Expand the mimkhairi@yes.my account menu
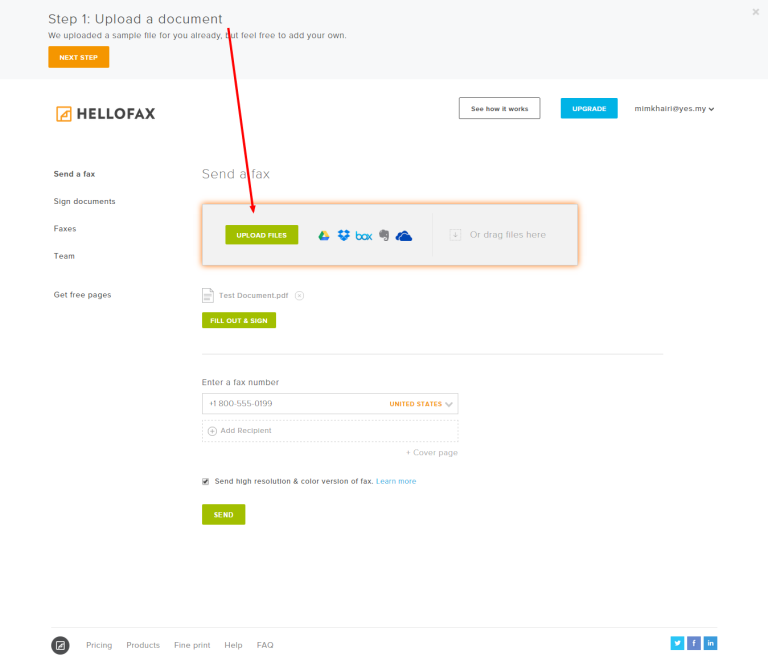 pyautogui.click(x=674, y=109)
